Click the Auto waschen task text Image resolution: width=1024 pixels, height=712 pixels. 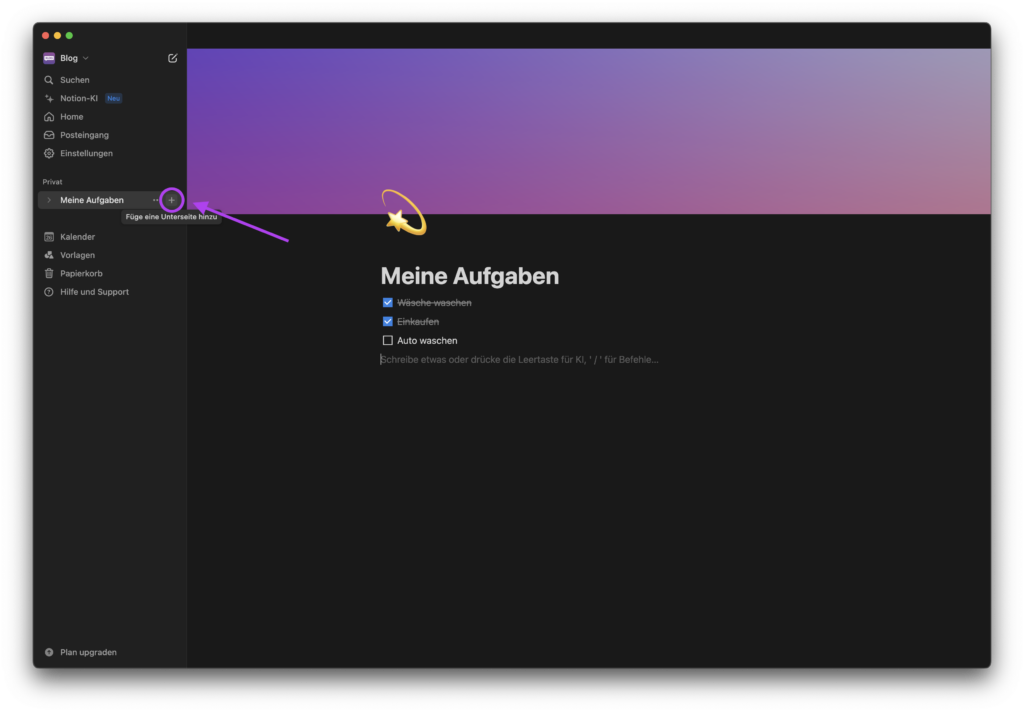(x=427, y=340)
